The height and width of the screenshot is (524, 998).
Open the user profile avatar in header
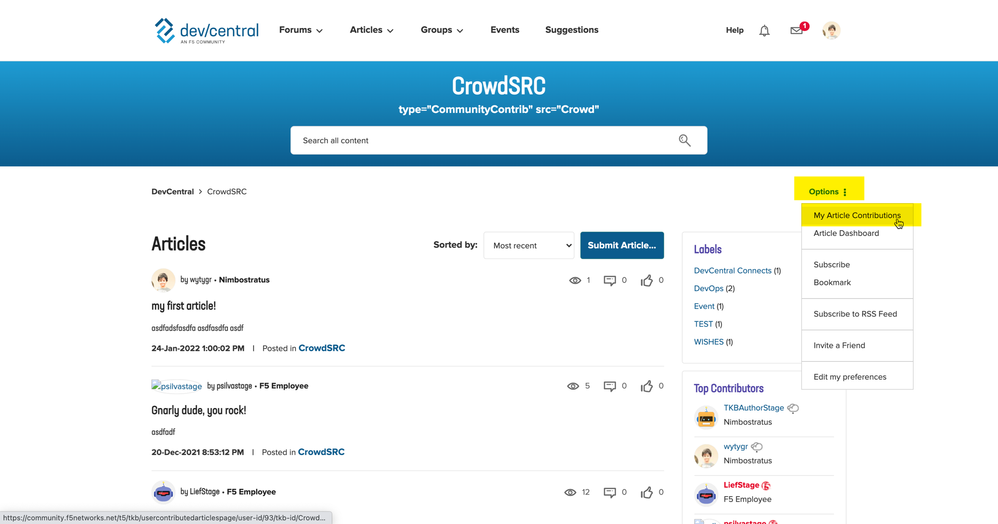pos(831,30)
